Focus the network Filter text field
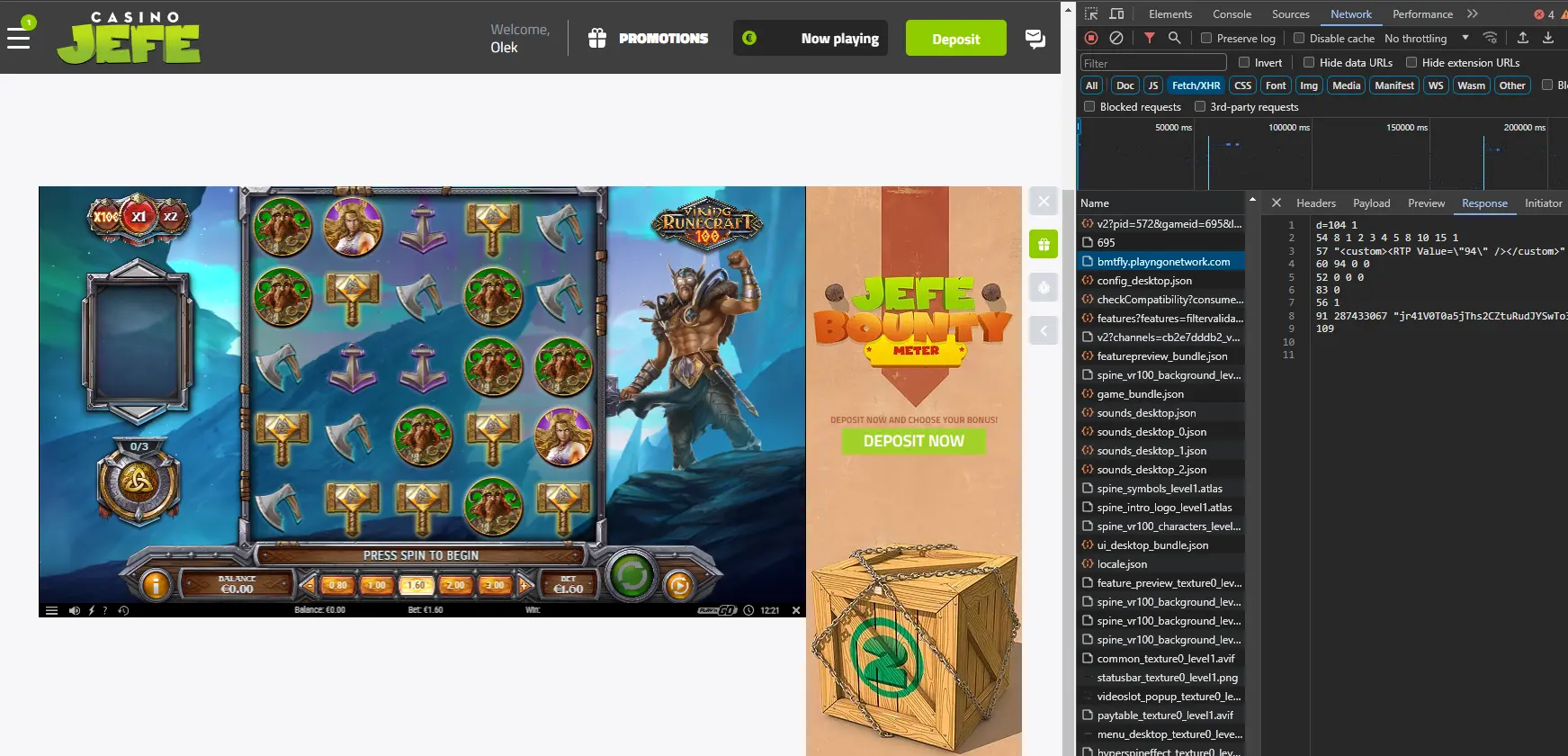Screen dimensions: 1568x756 click(x=1153, y=63)
